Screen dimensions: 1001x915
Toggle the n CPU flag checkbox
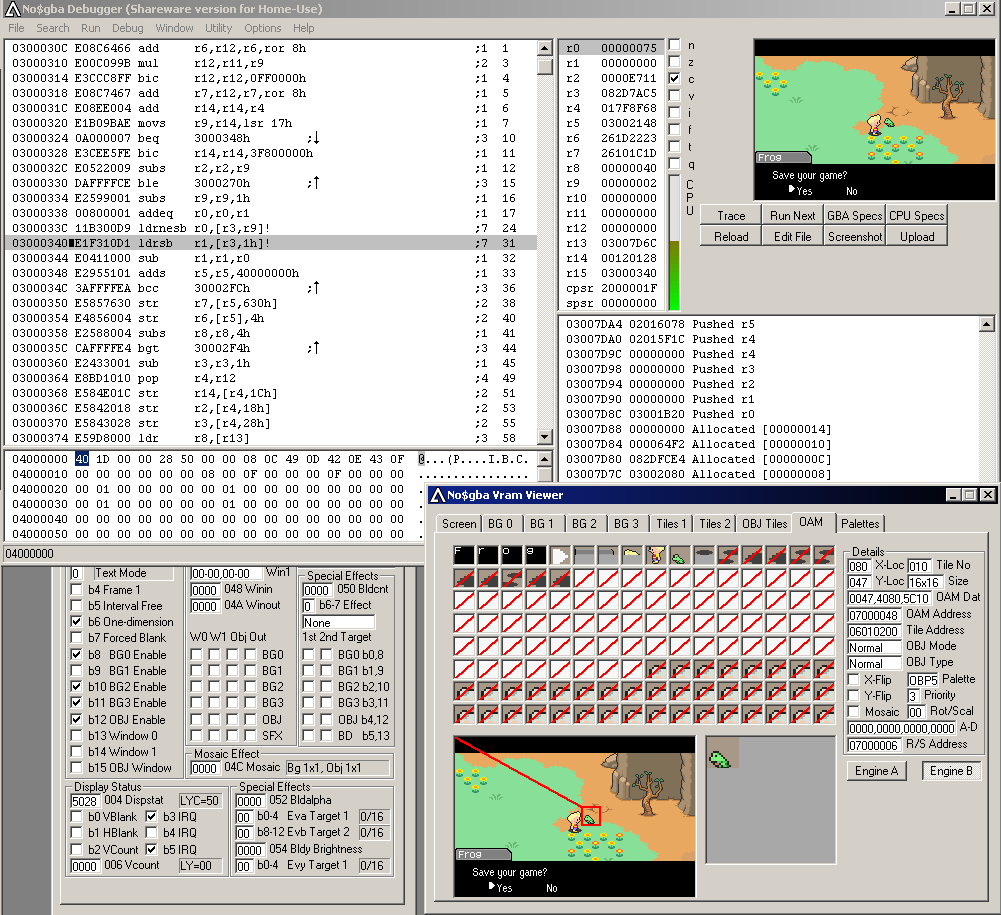tap(674, 45)
